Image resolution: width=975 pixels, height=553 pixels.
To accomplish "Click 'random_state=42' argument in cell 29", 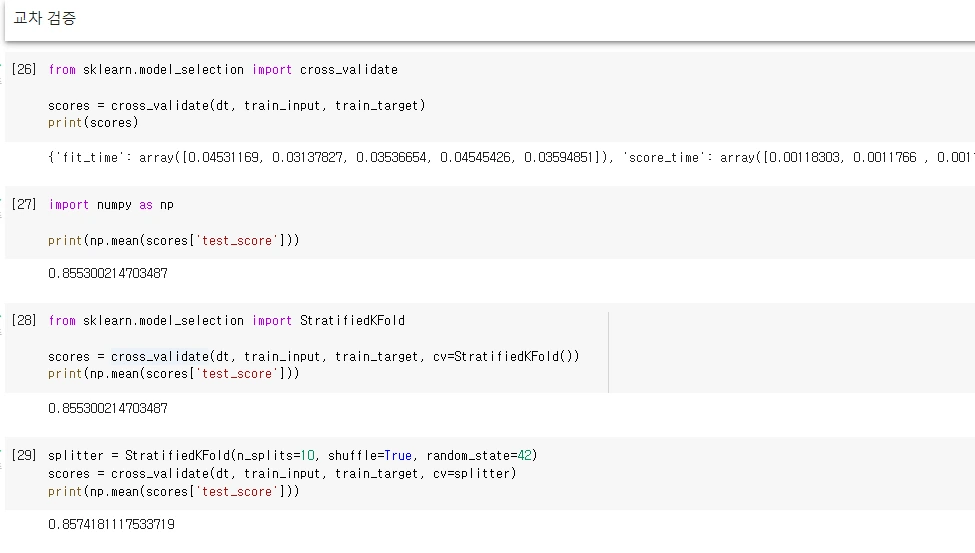I will click(479, 455).
